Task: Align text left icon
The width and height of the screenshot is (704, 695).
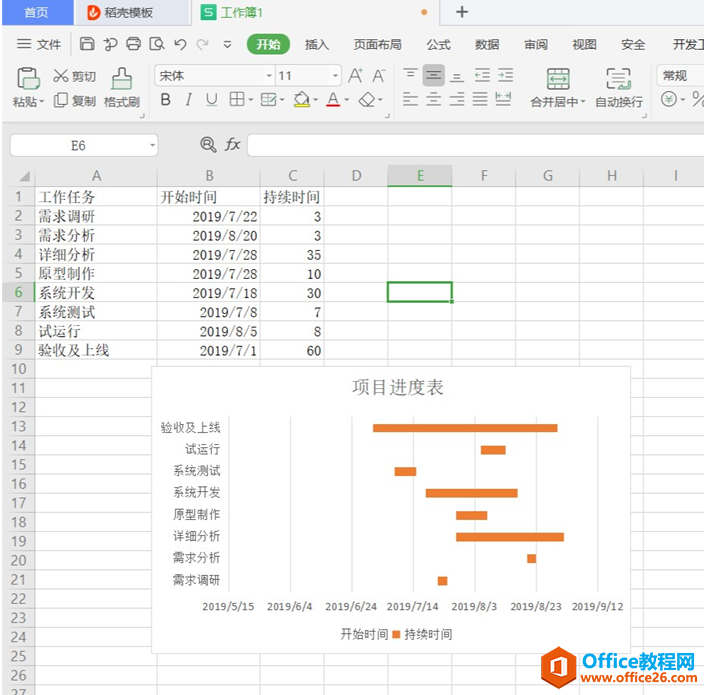Action: click(x=410, y=99)
